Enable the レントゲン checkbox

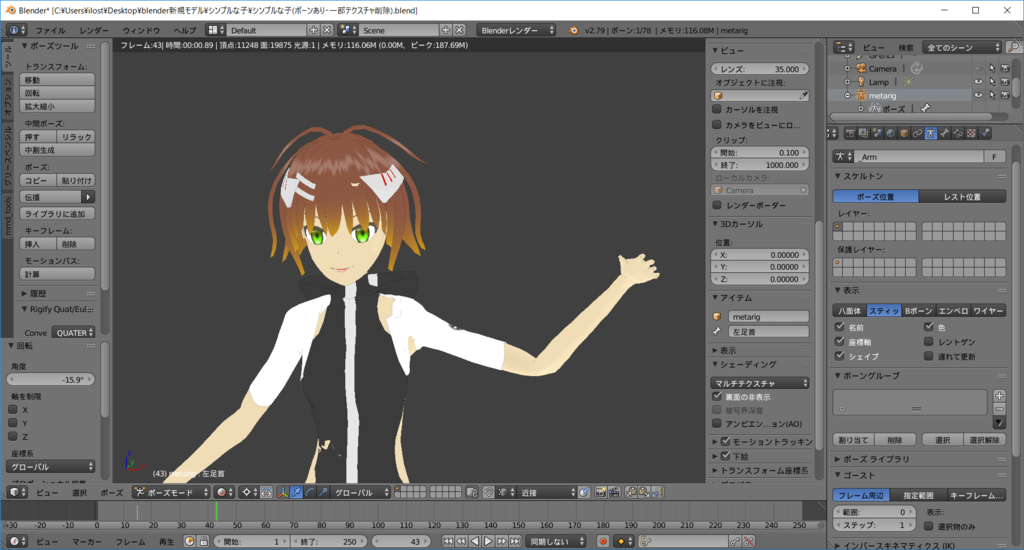pos(929,341)
